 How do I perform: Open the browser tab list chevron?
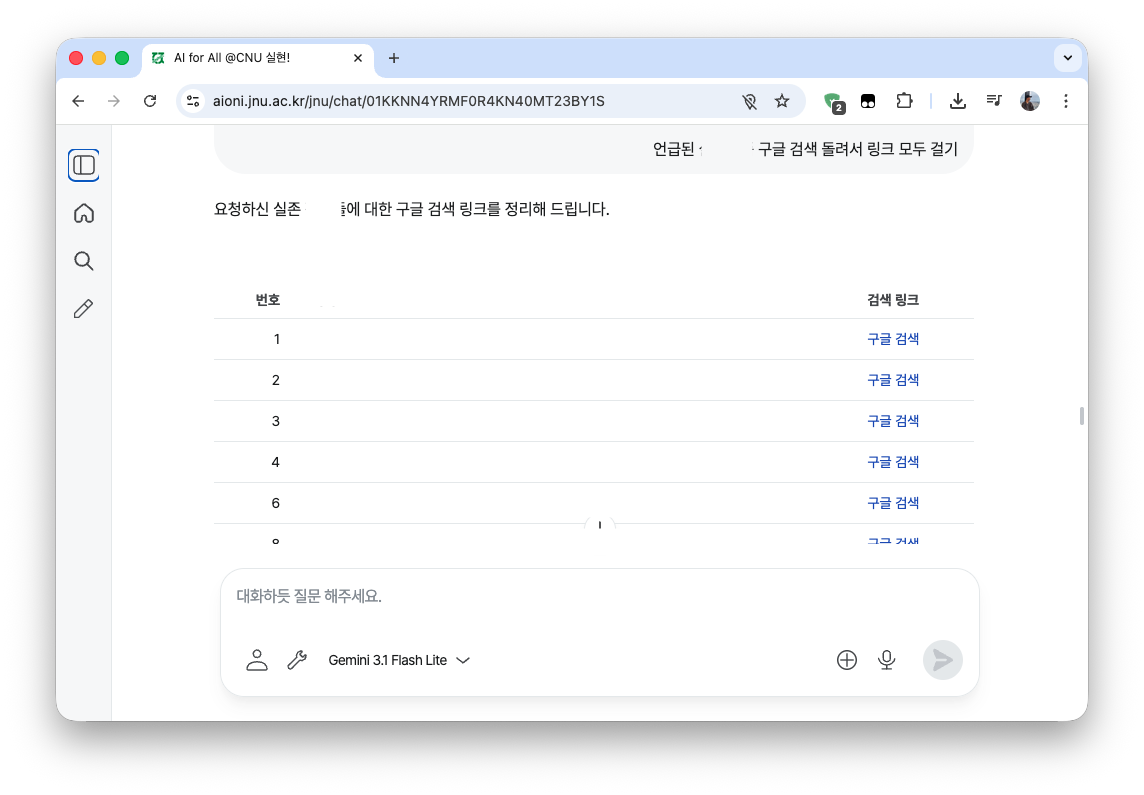[x=1067, y=58]
